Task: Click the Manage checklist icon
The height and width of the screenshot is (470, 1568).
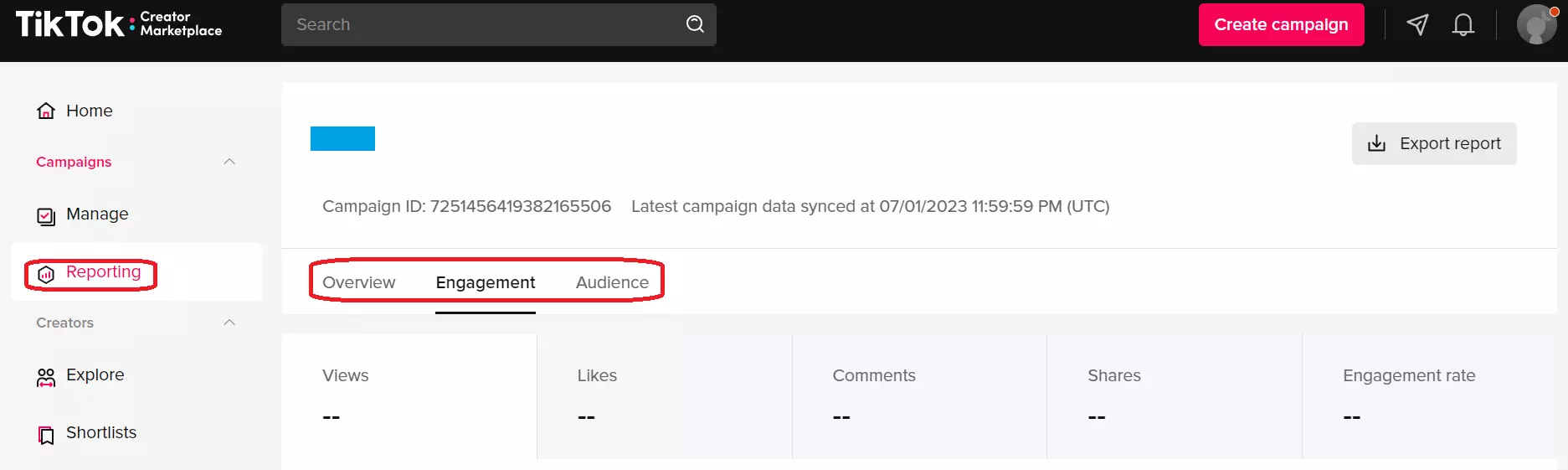Action: pyautogui.click(x=46, y=216)
